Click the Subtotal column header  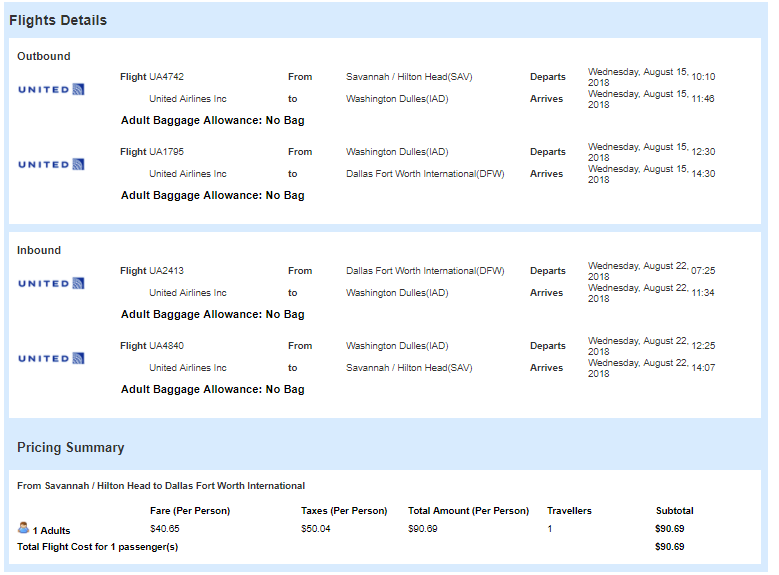click(x=675, y=511)
